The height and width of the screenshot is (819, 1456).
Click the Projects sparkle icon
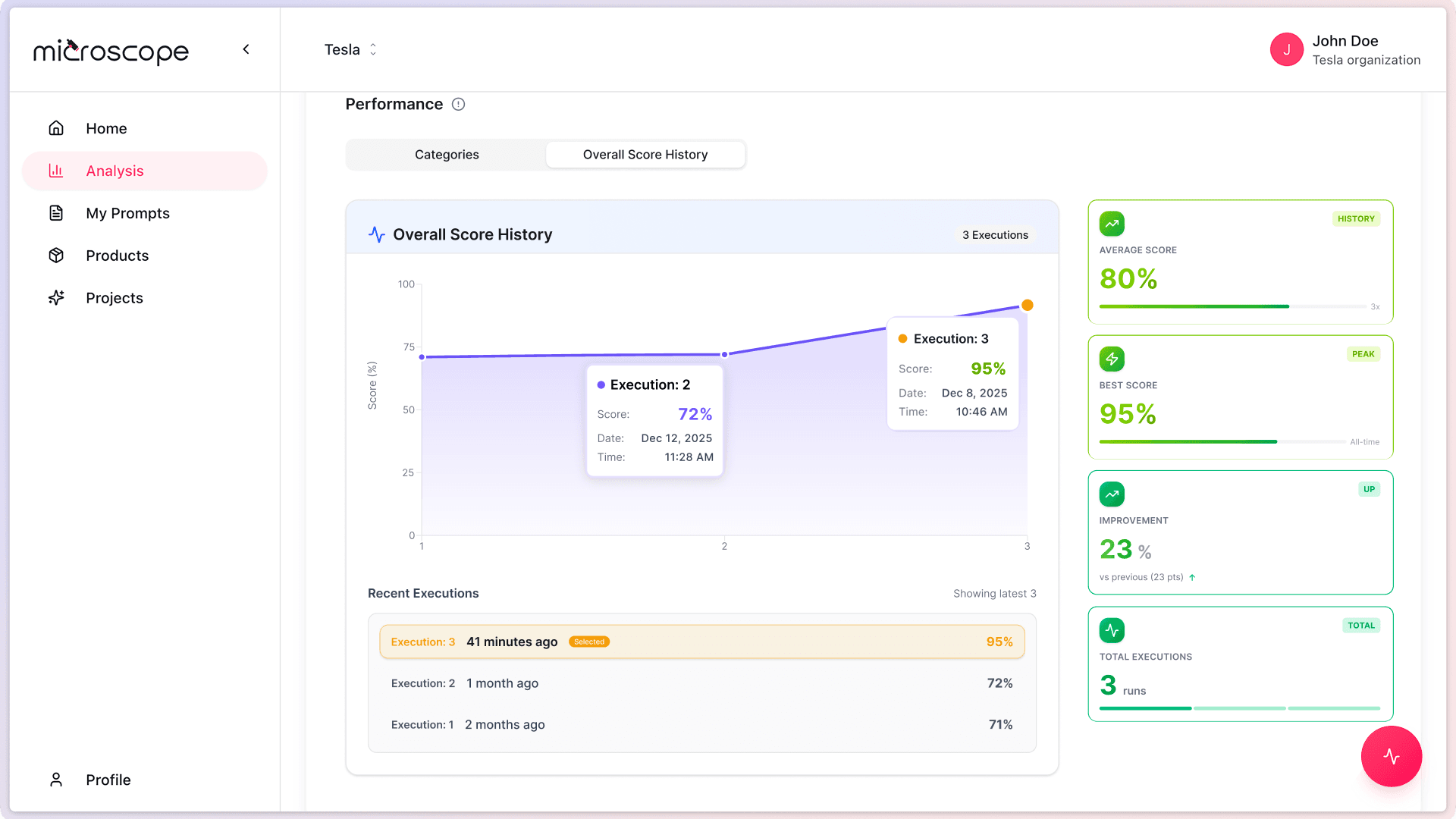point(56,298)
